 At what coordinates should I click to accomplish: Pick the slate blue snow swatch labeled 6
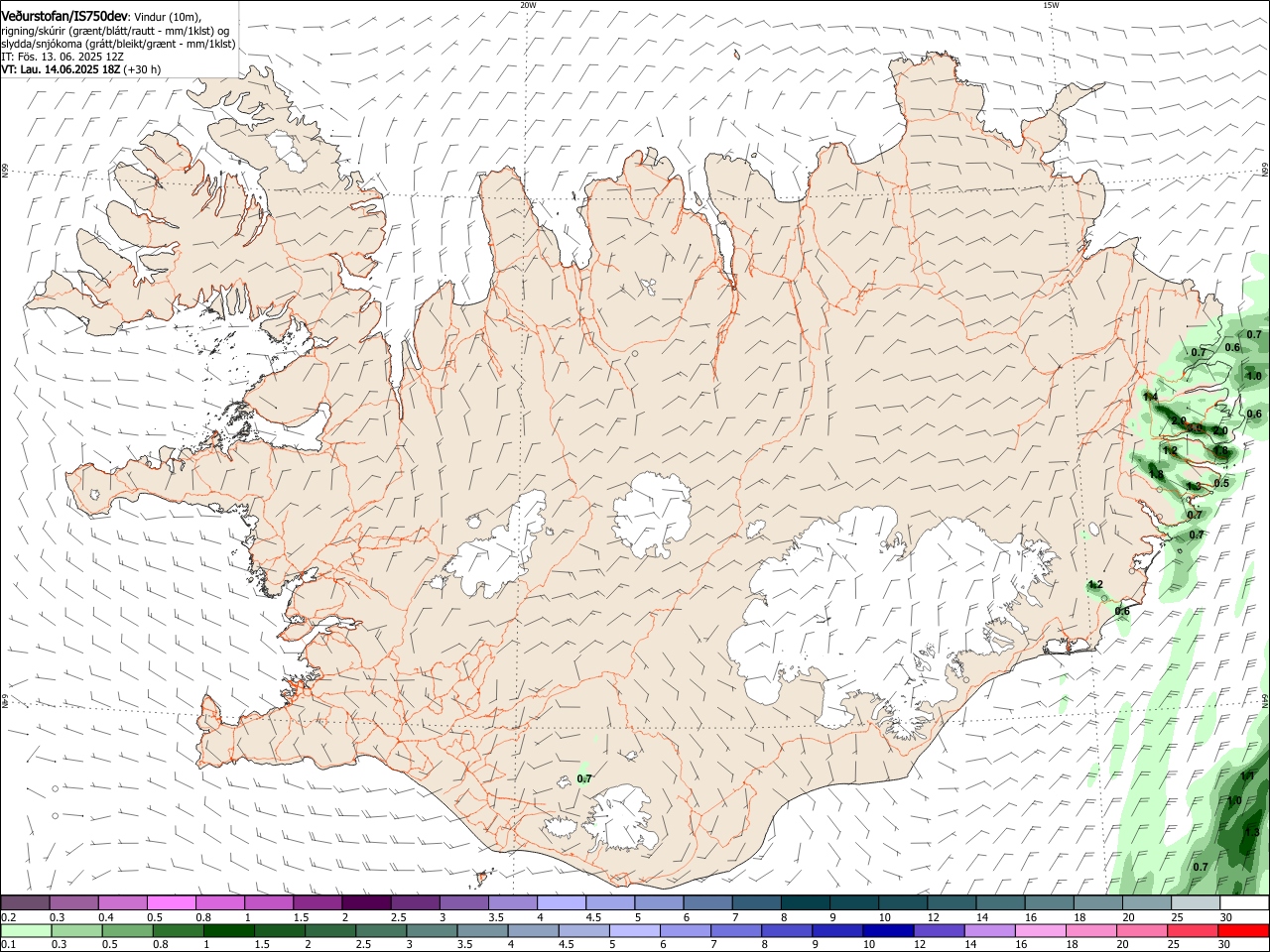point(708,902)
